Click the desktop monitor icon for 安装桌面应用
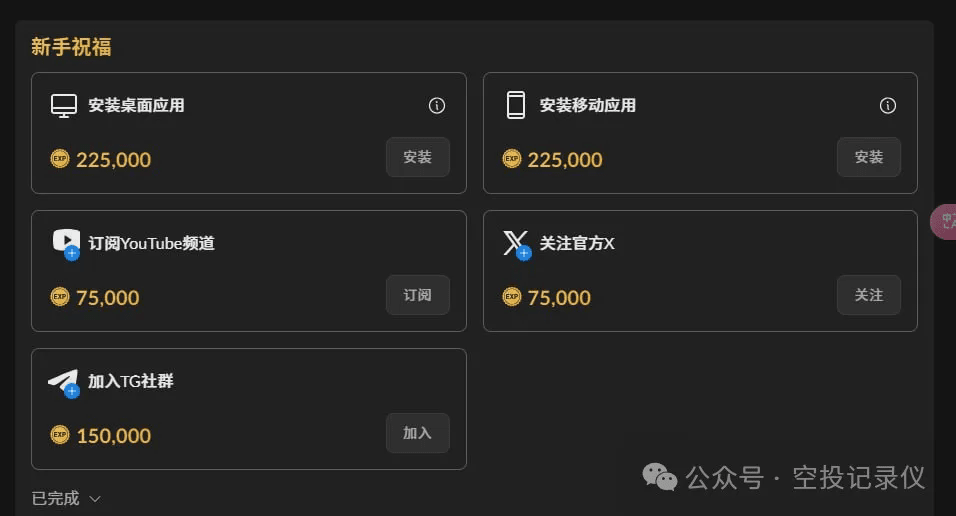This screenshot has height=516, width=956. [64, 106]
